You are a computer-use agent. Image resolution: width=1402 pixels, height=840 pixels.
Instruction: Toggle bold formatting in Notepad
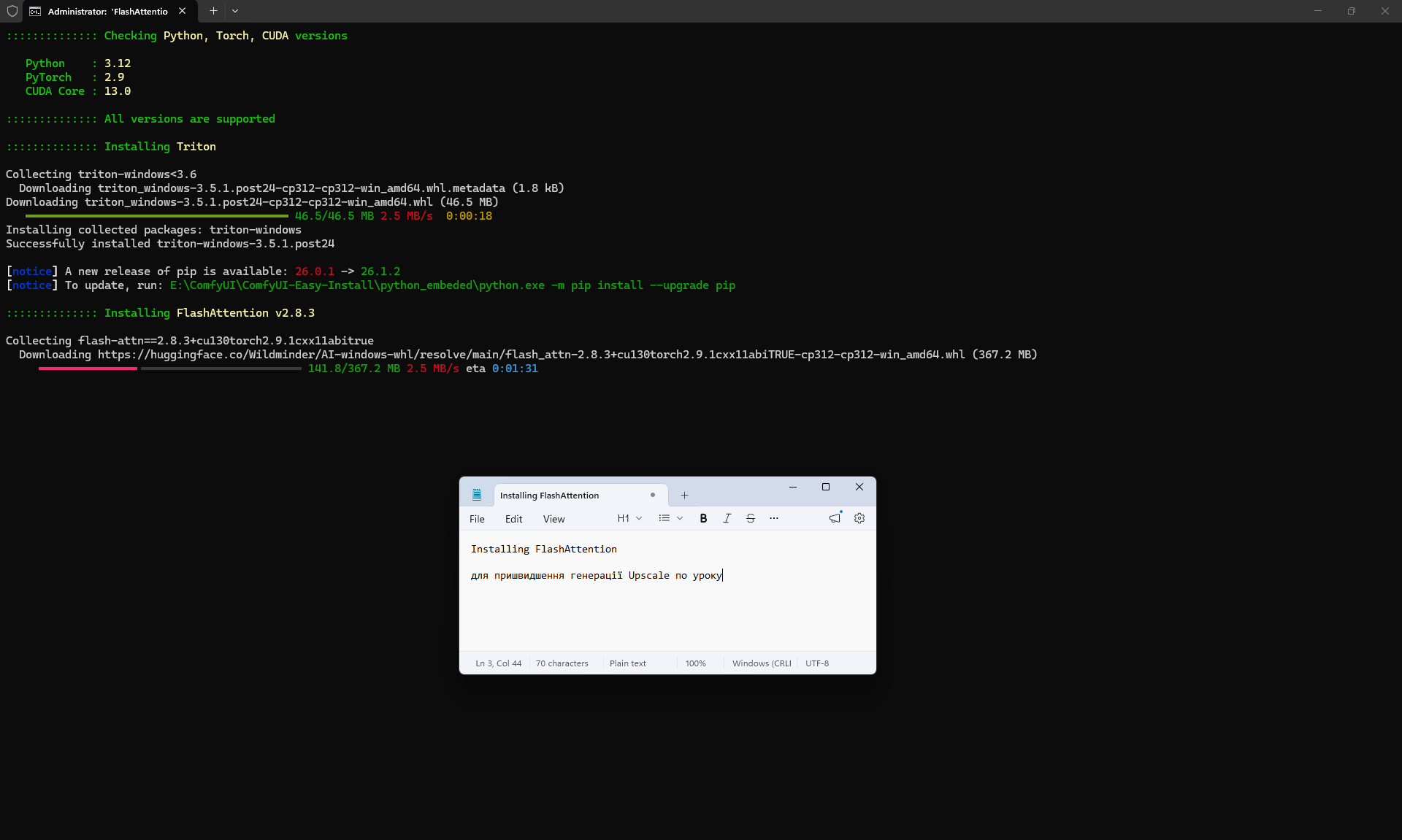click(x=703, y=518)
